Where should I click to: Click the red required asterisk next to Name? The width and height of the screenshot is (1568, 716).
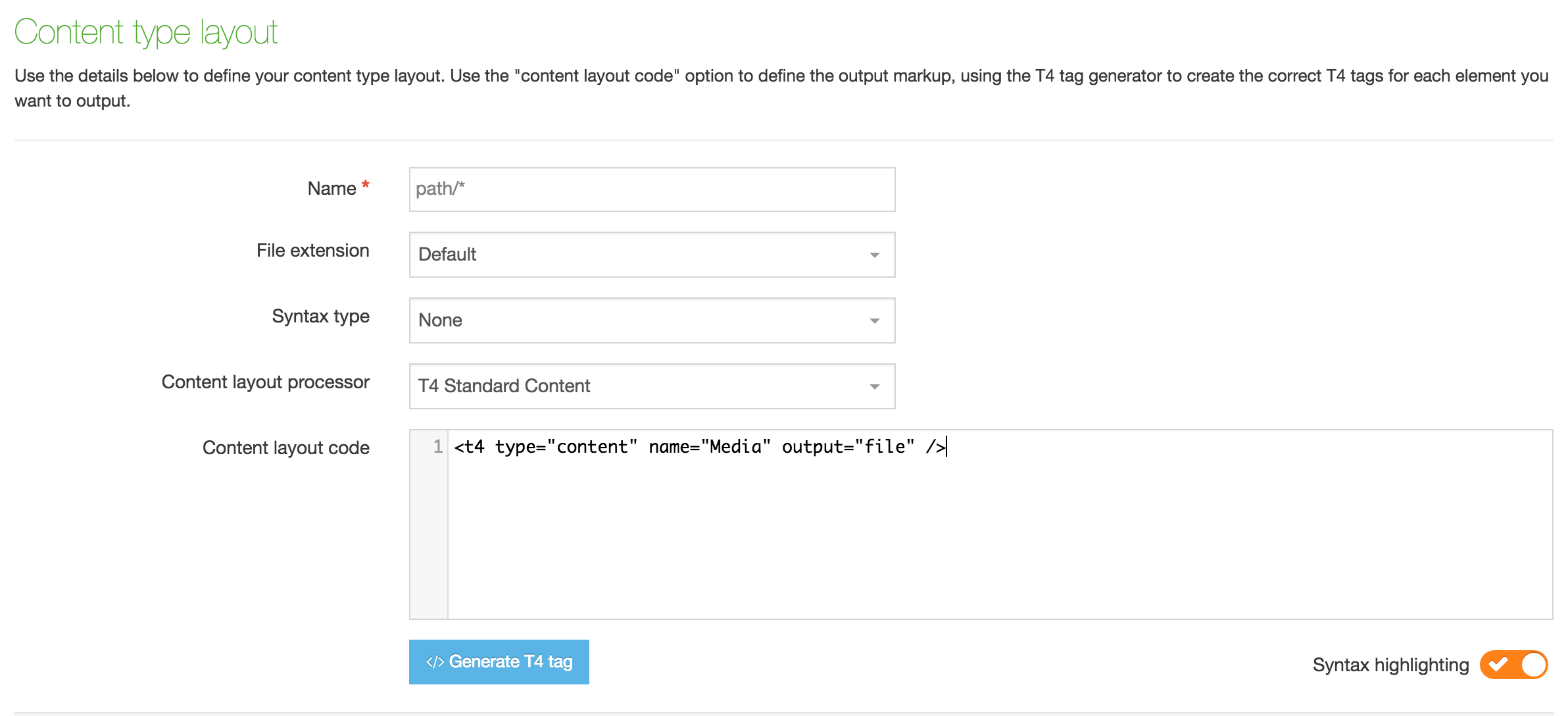click(366, 185)
